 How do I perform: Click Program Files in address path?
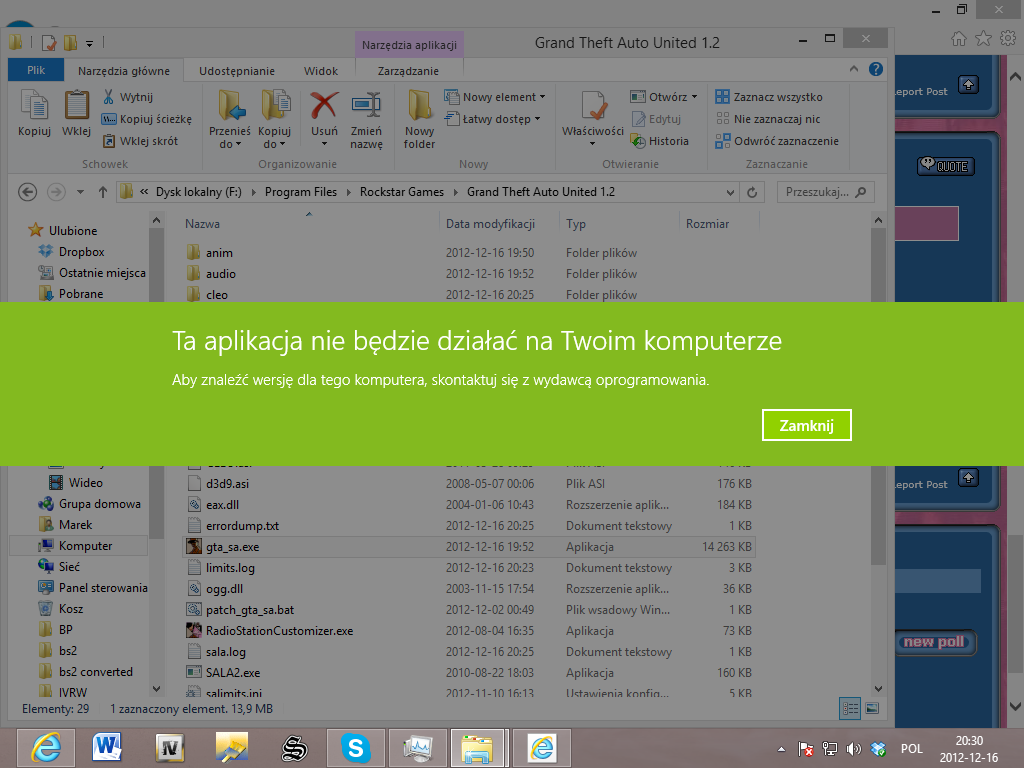point(301,192)
